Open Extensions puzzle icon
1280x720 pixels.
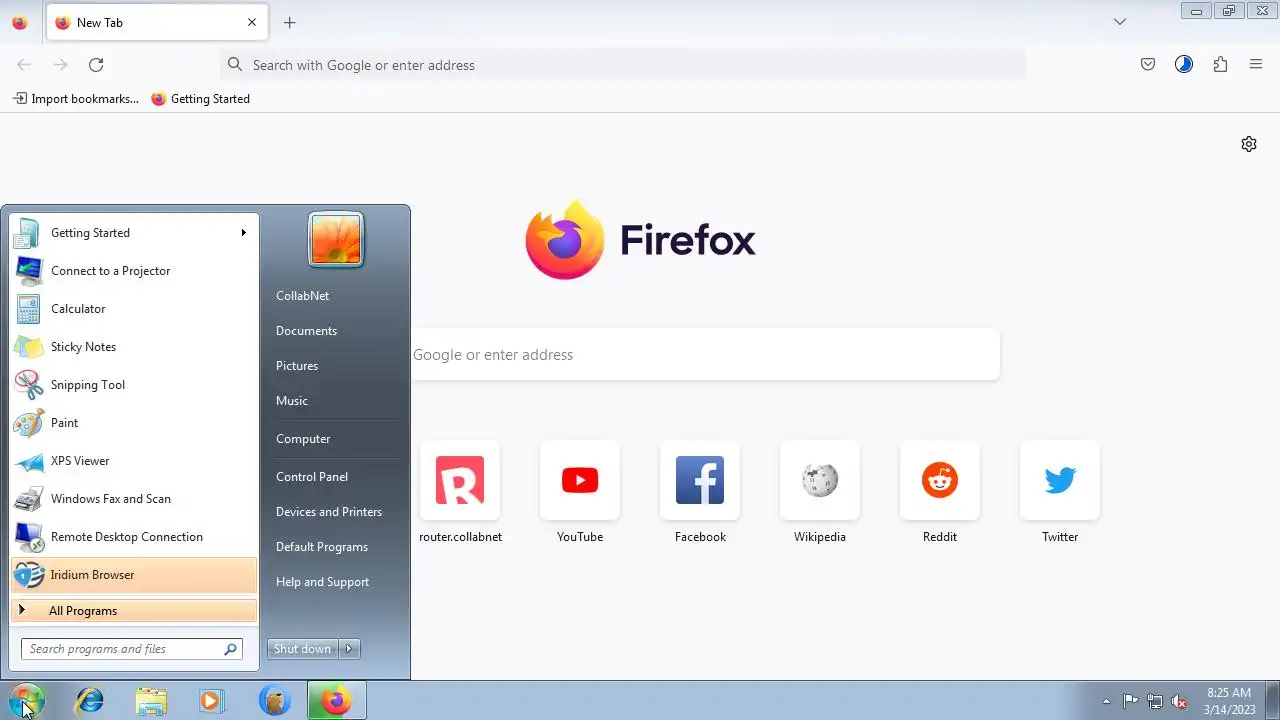(x=1220, y=65)
